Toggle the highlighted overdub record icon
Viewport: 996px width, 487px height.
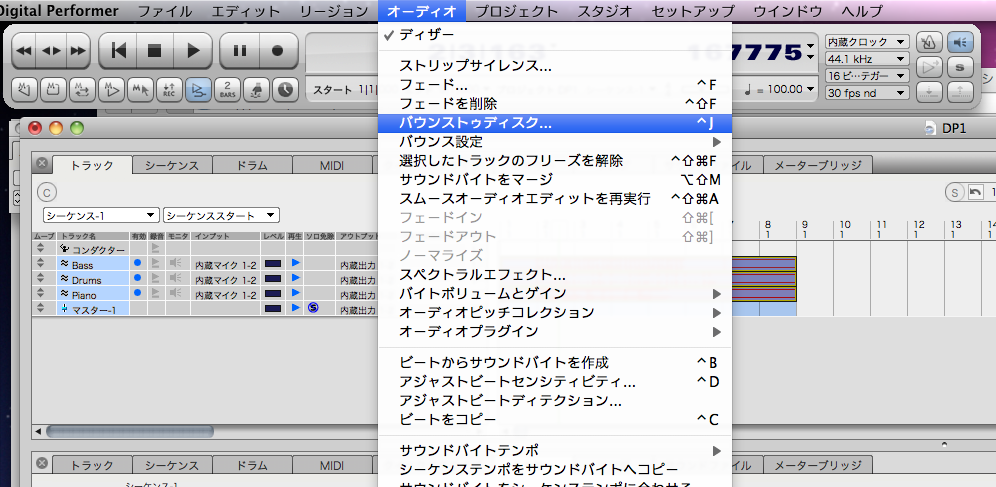198,90
